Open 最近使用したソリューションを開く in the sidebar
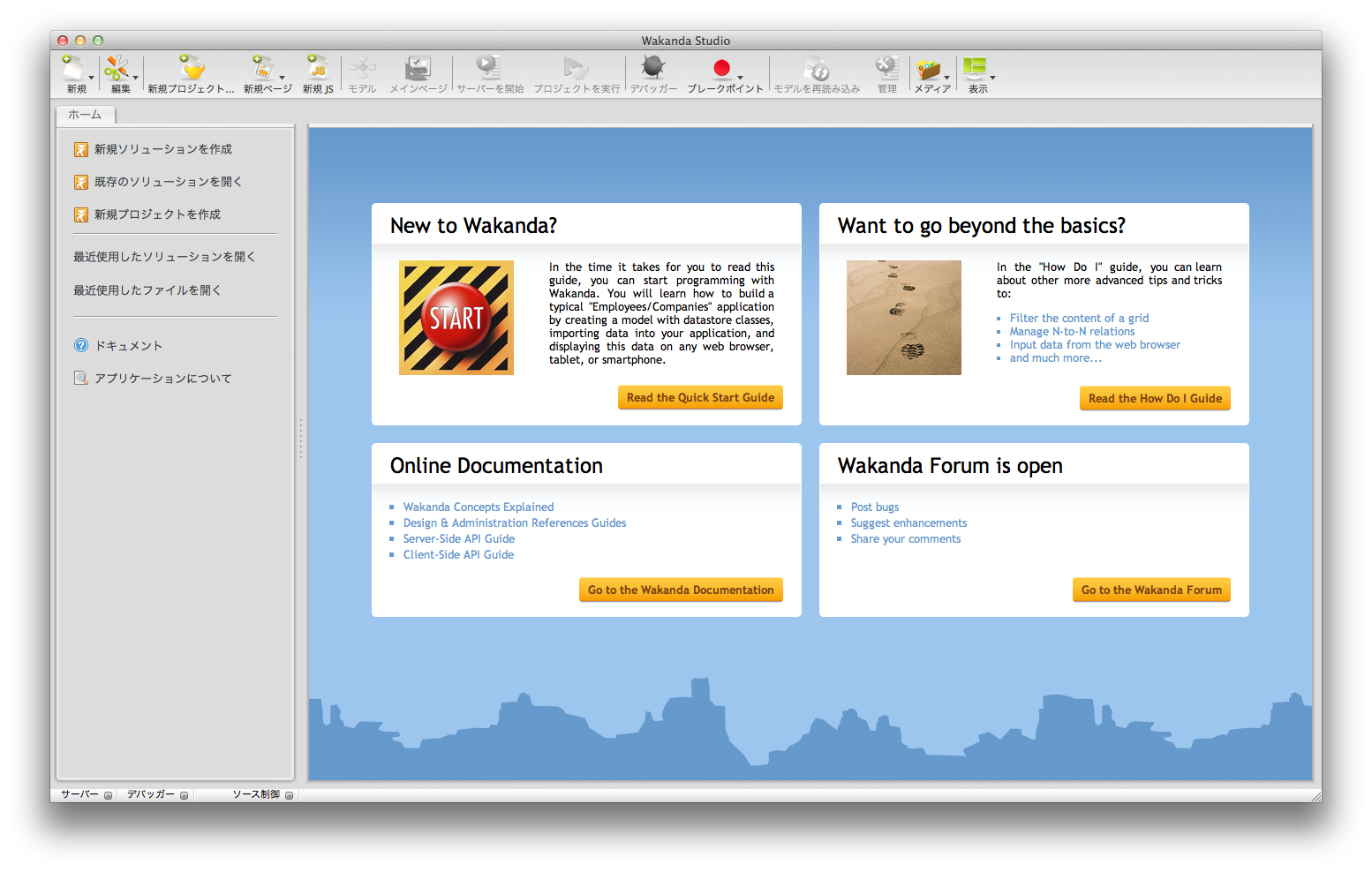Image resolution: width=1372 pixels, height=872 pixels. (164, 257)
